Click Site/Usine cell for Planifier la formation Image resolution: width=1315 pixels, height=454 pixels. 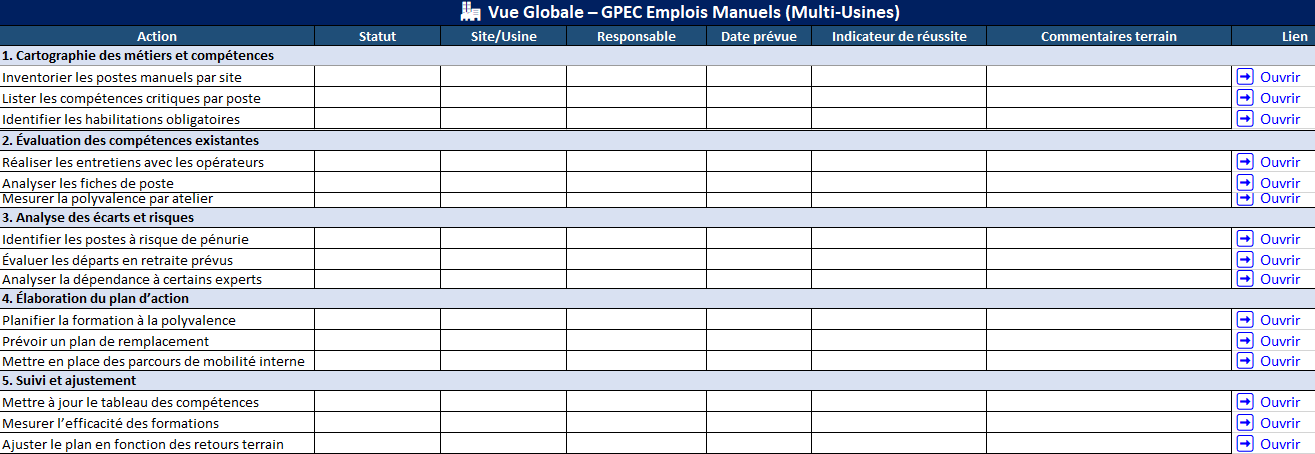click(503, 320)
